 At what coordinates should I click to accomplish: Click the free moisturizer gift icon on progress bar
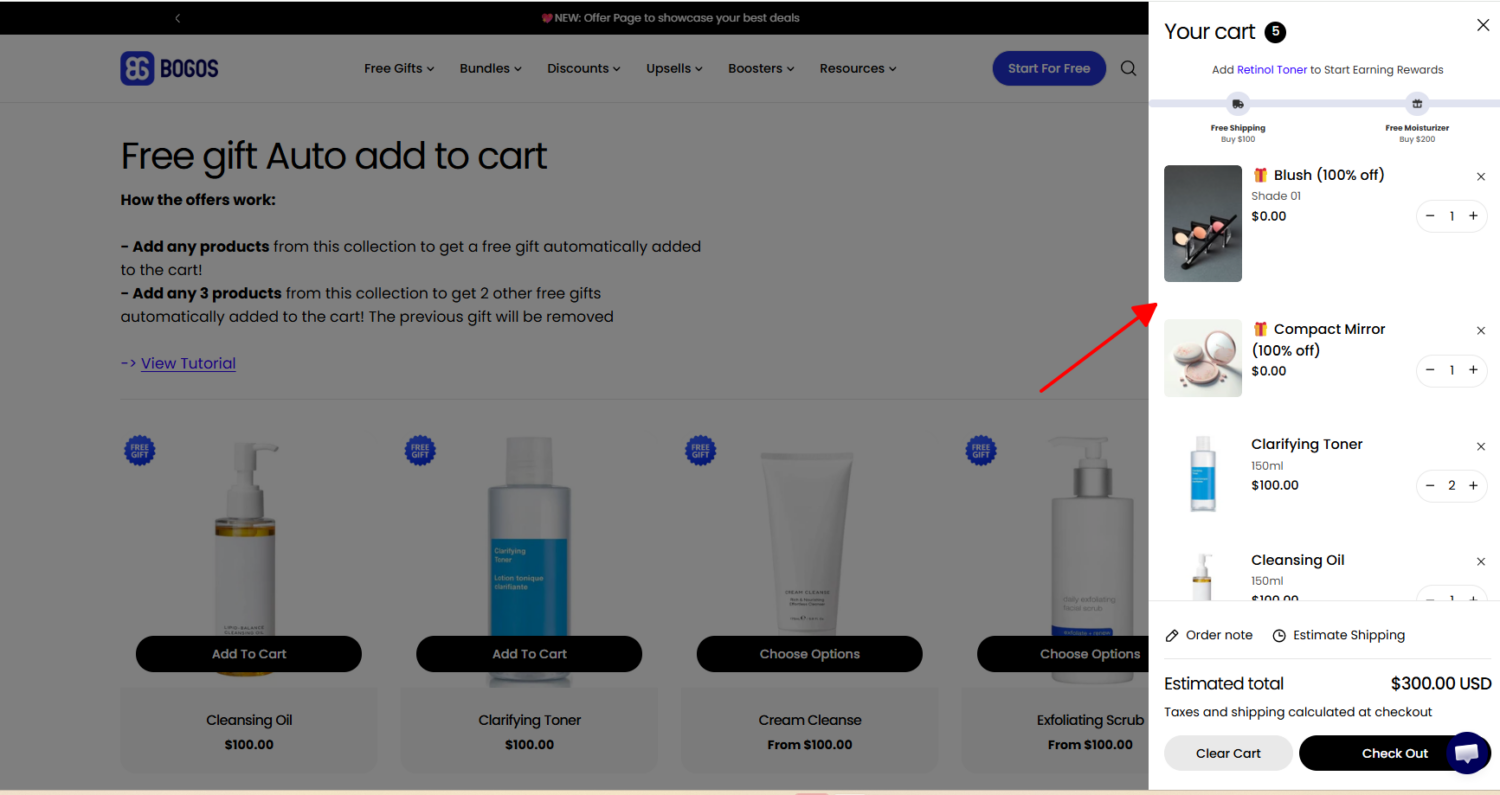tap(1417, 103)
